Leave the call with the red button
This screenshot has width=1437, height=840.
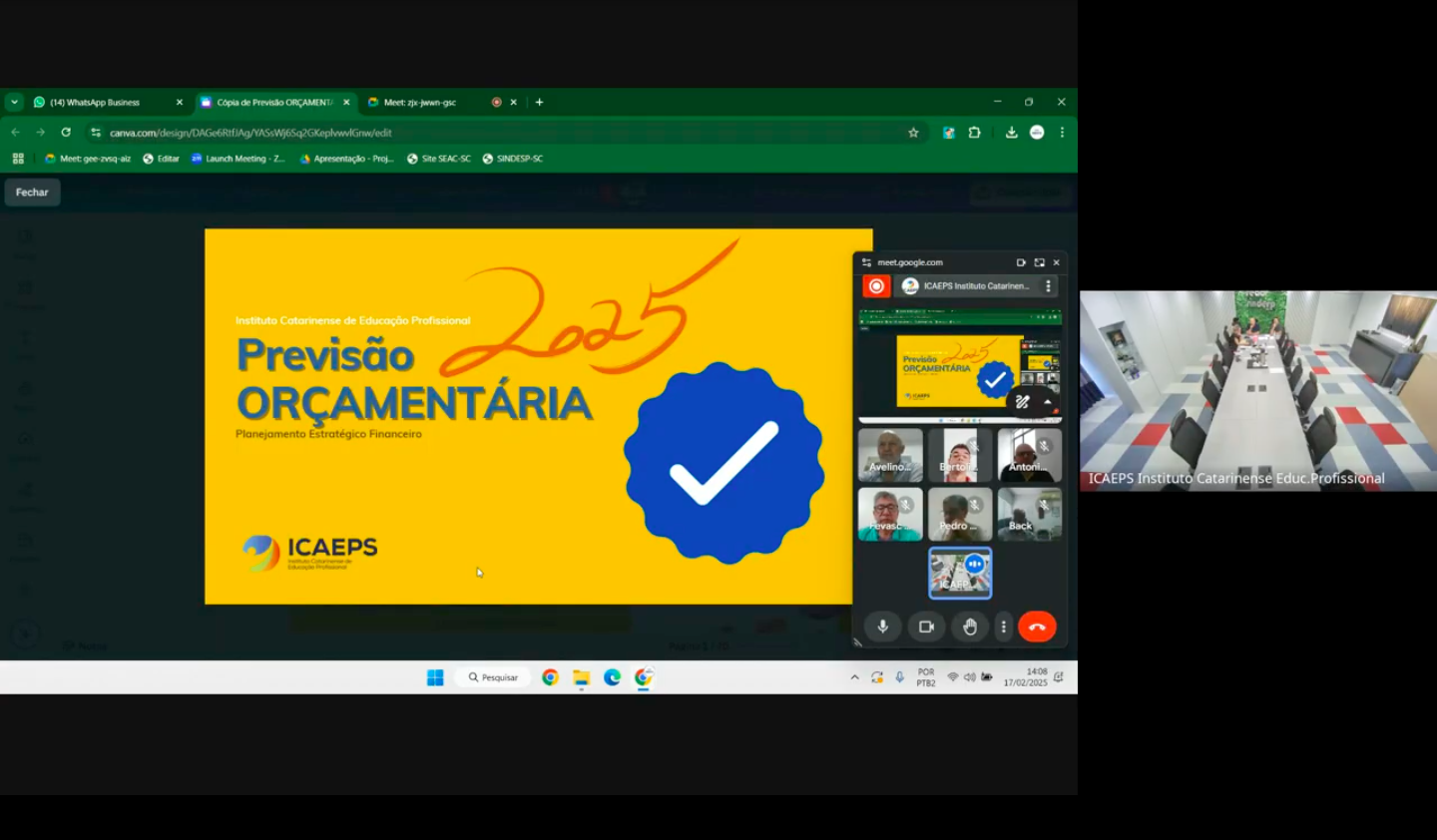[x=1037, y=627]
